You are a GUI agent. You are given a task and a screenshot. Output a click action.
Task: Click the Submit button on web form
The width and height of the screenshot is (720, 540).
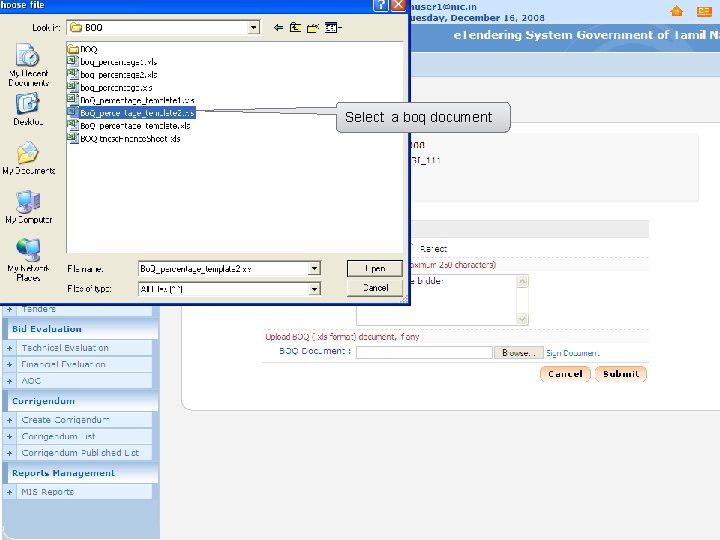coord(621,374)
